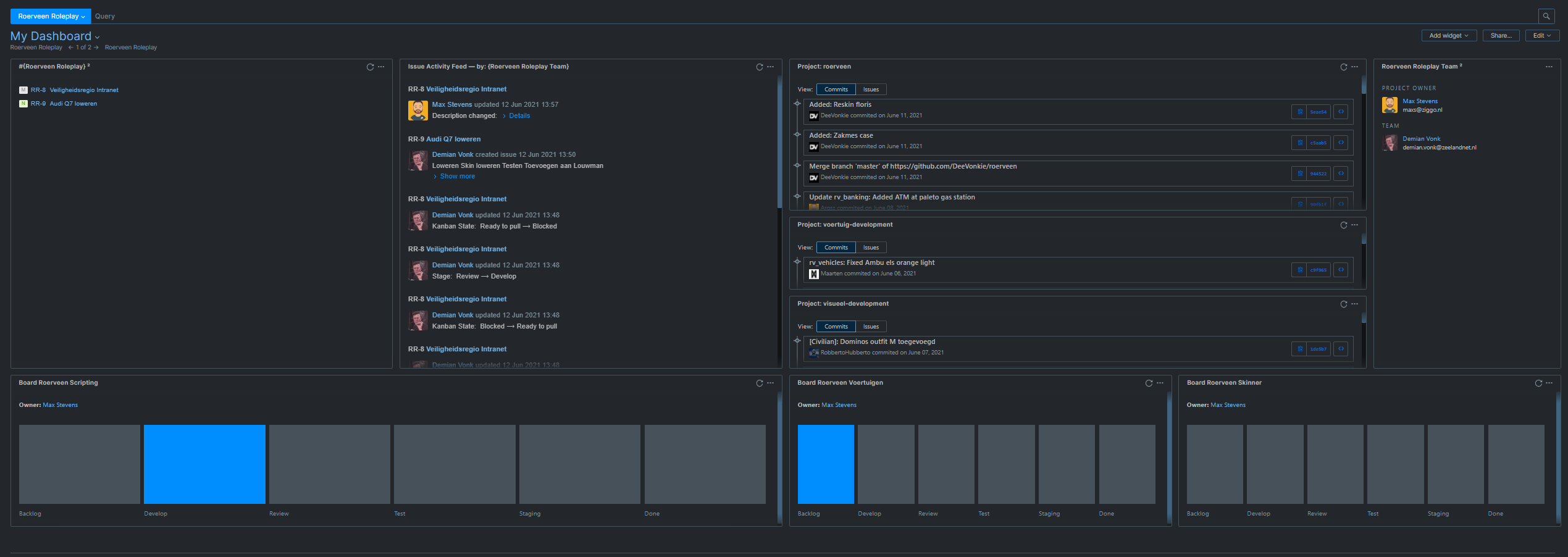The width and height of the screenshot is (1568, 557).
Task: Expand the Edit dropdown menu
Action: coord(1541,36)
